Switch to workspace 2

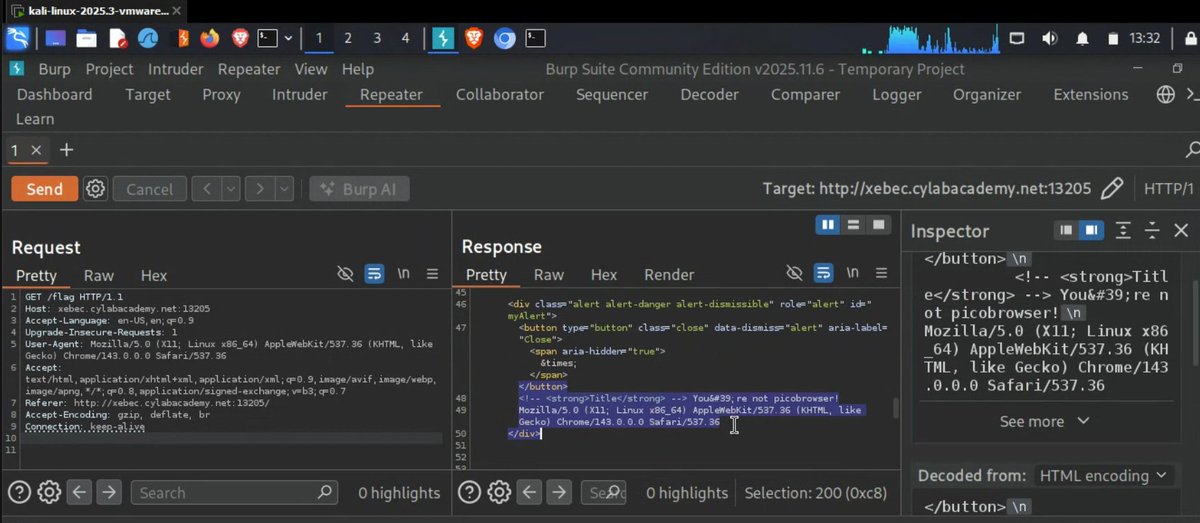[x=347, y=38]
